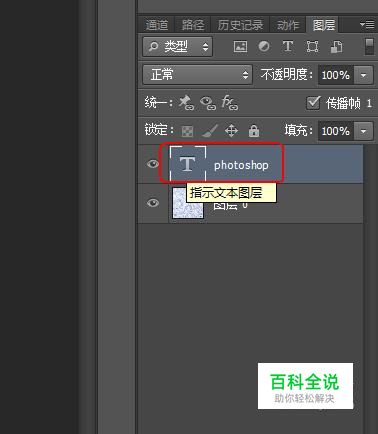Image resolution: width=378 pixels, height=434 pixels.
Task: Click the unify layer style fx icon
Action: [229, 103]
